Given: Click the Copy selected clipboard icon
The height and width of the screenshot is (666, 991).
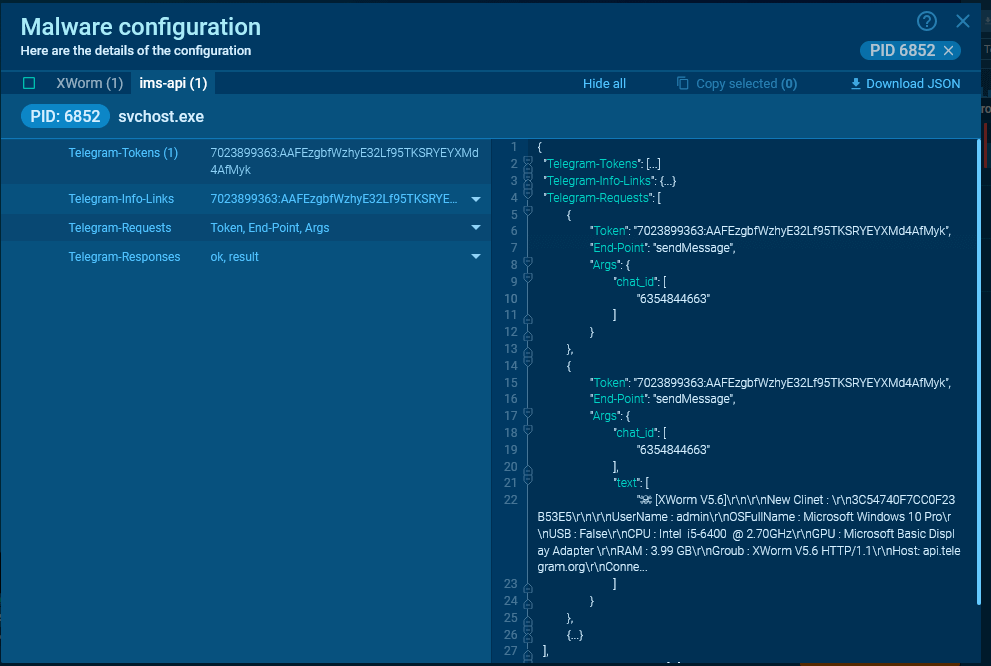Looking at the screenshot, I should point(683,83).
